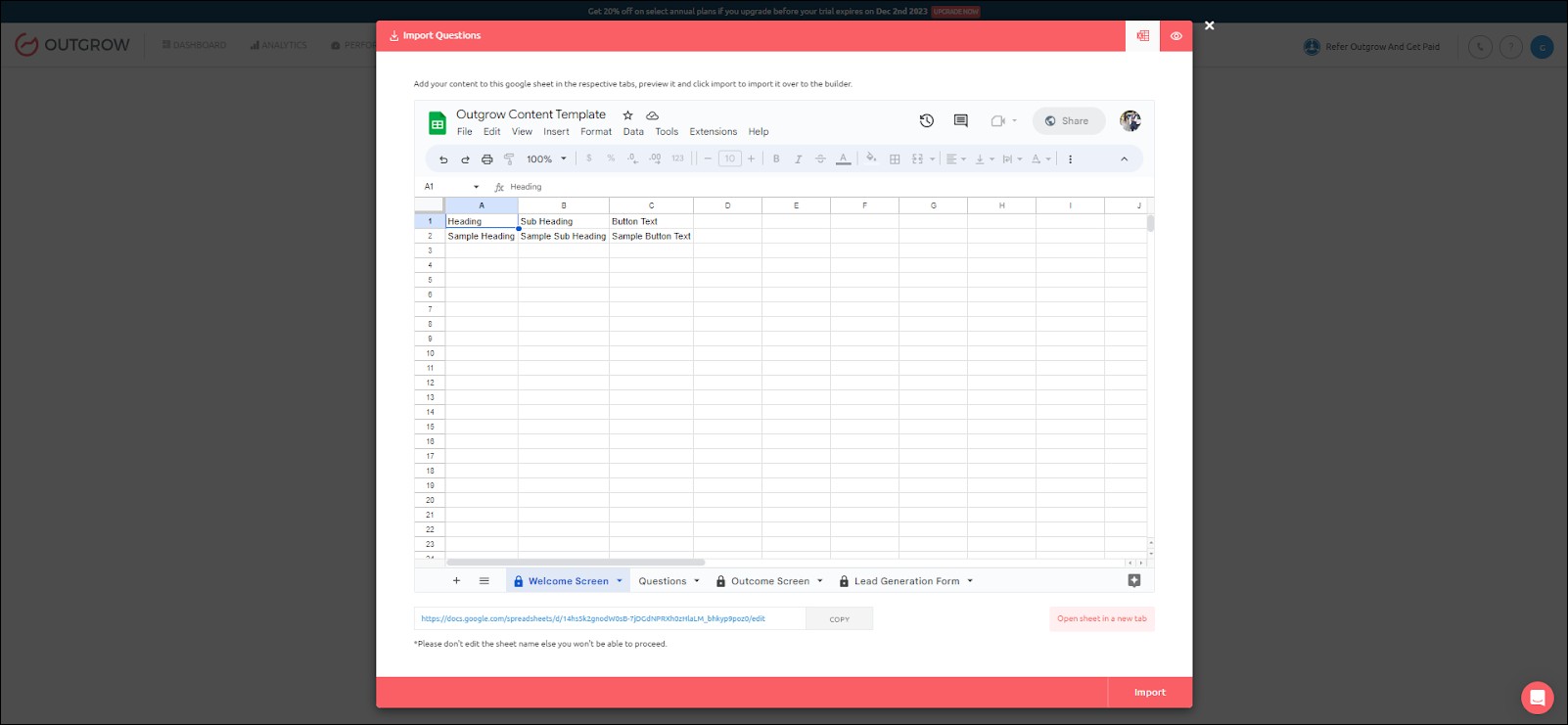Open the Format menu
This screenshot has width=1568, height=725.
coord(595,132)
